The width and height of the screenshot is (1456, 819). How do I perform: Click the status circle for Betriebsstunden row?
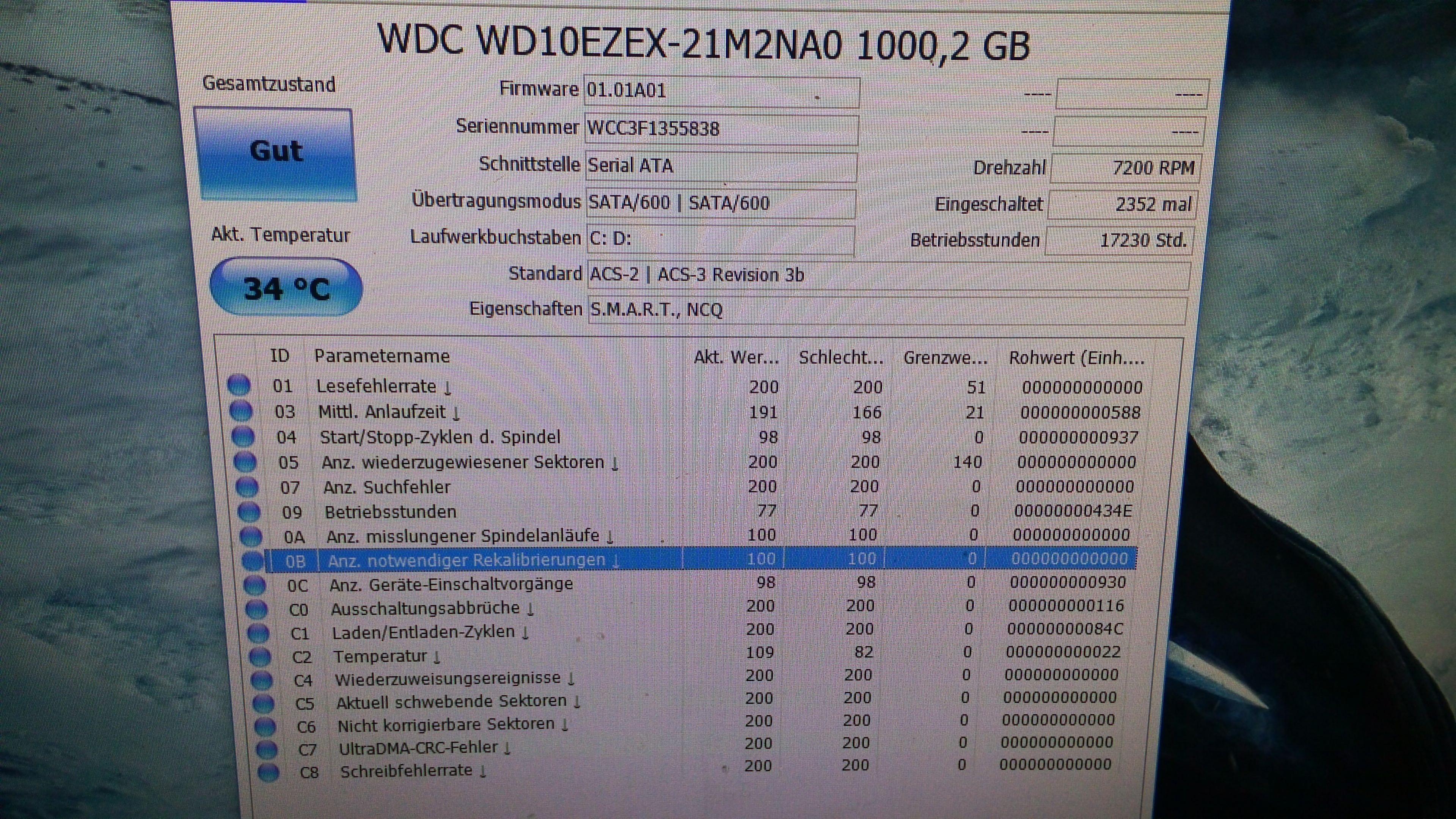point(249,512)
